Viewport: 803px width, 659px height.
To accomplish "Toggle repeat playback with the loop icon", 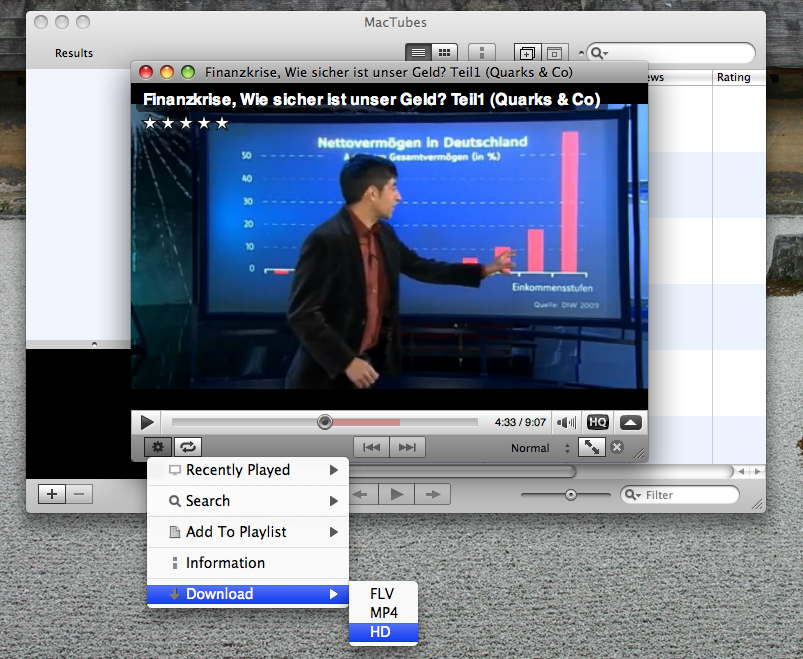I will (x=188, y=448).
